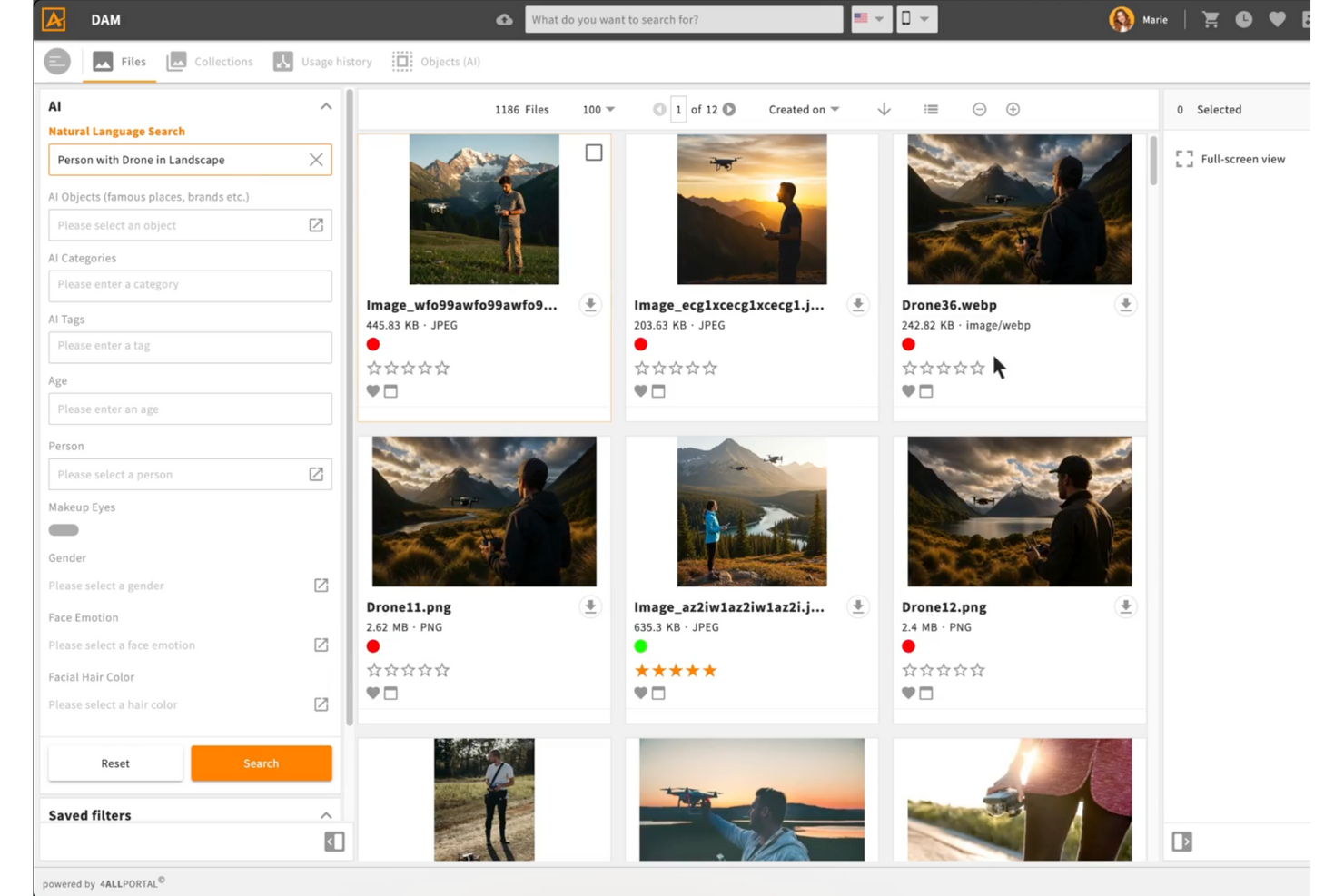1344x896 pixels.
Task: Go to previous page arrow
Action: 659,110
